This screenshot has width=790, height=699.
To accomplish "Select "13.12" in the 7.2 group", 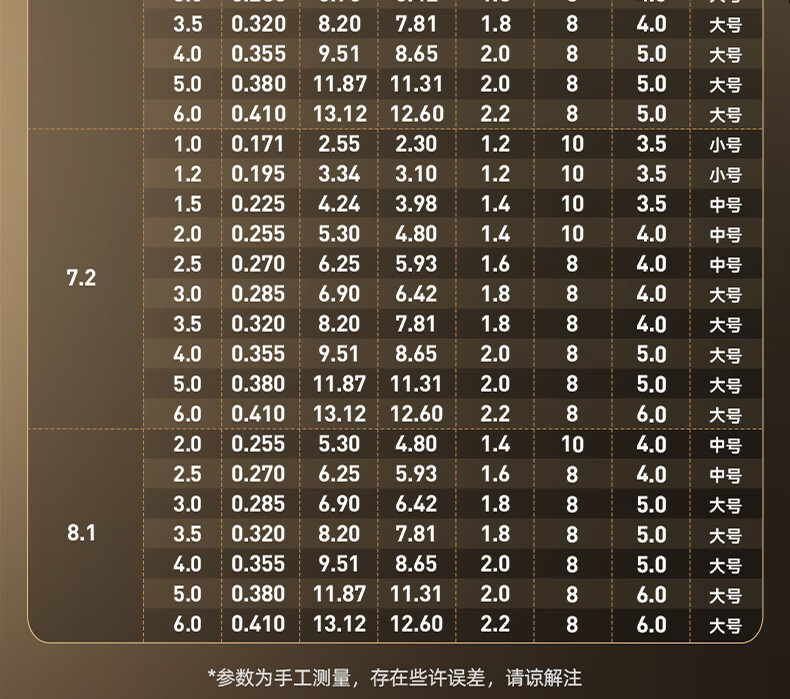I will (340, 414).
